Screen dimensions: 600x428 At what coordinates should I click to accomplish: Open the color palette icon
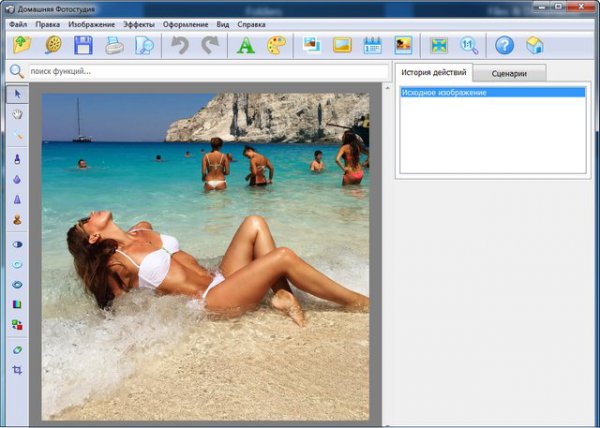click(276, 45)
